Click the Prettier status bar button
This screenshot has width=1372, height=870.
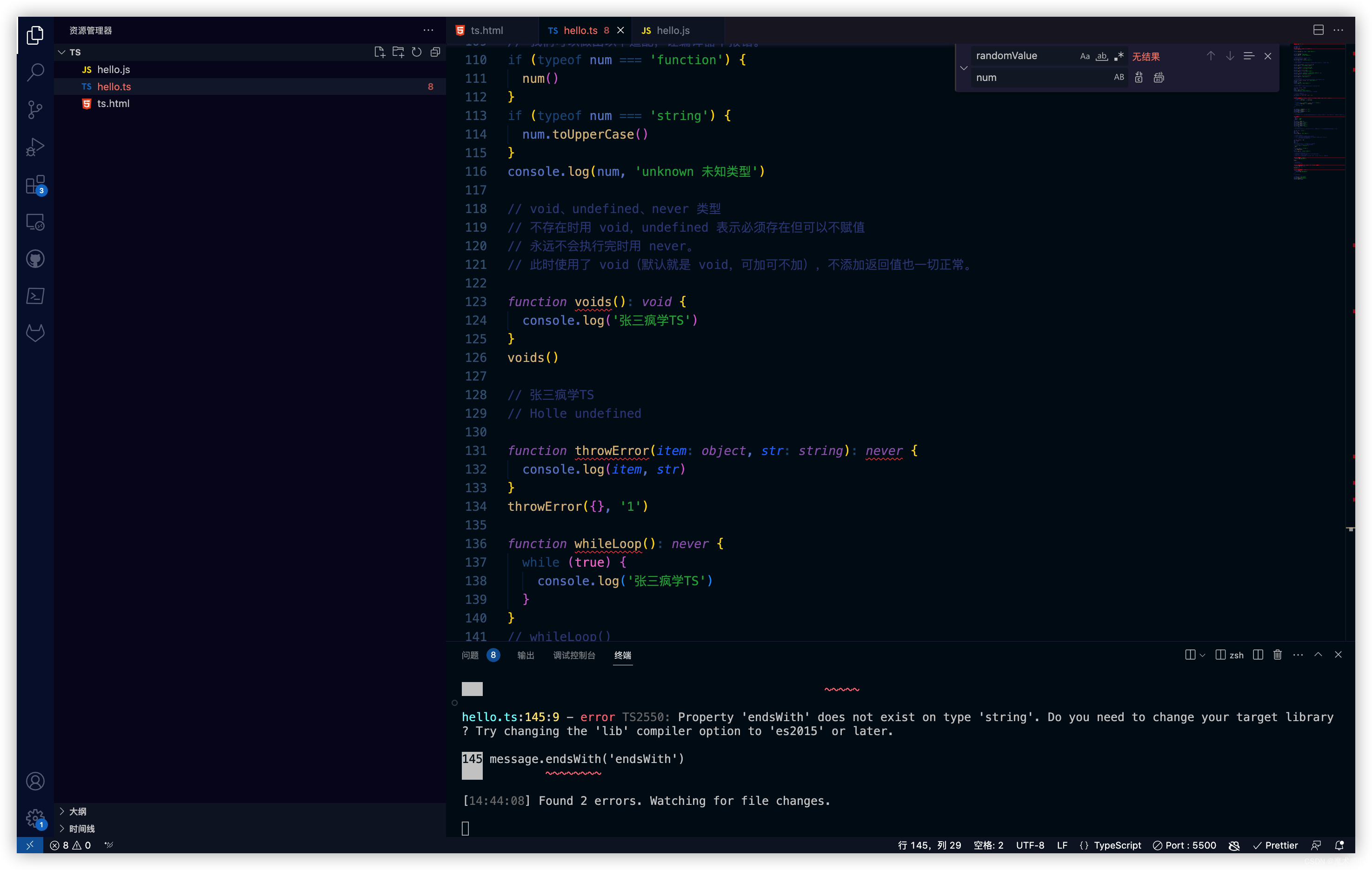pos(1275,845)
